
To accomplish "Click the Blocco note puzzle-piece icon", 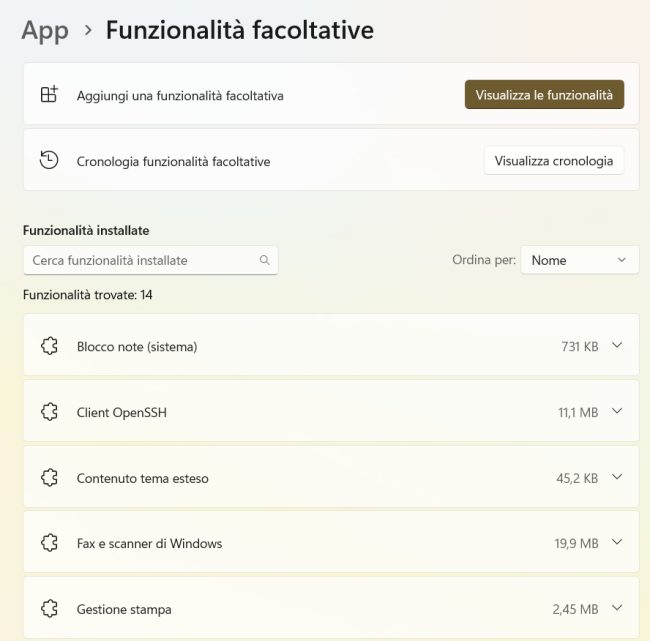I will pyautogui.click(x=49, y=346).
